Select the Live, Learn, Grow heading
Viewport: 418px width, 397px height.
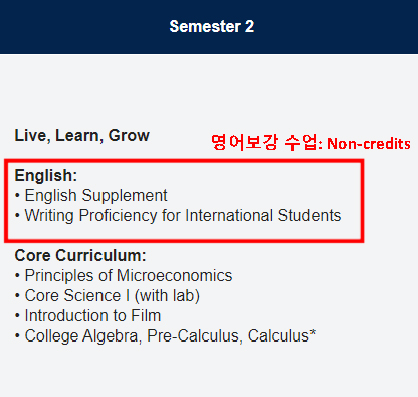tap(82, 136)
